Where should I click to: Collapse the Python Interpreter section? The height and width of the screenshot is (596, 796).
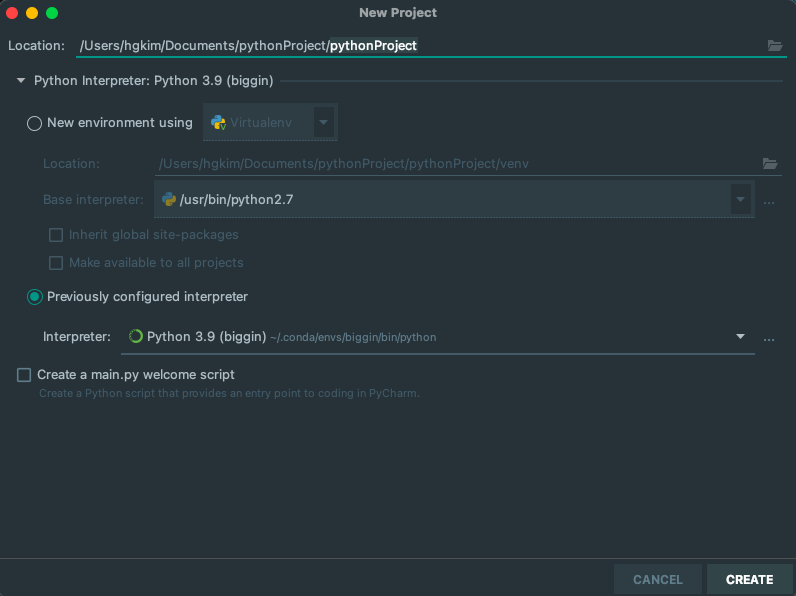(x=21, y=81)
